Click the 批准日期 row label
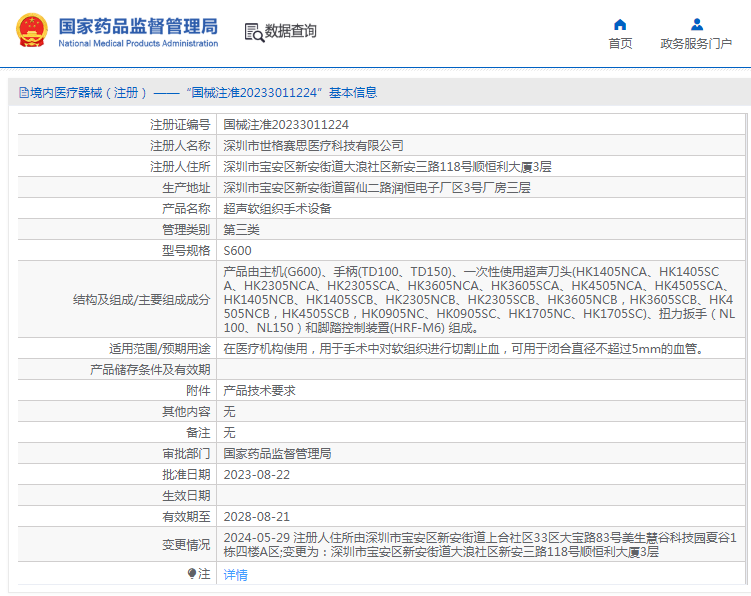 186,475
